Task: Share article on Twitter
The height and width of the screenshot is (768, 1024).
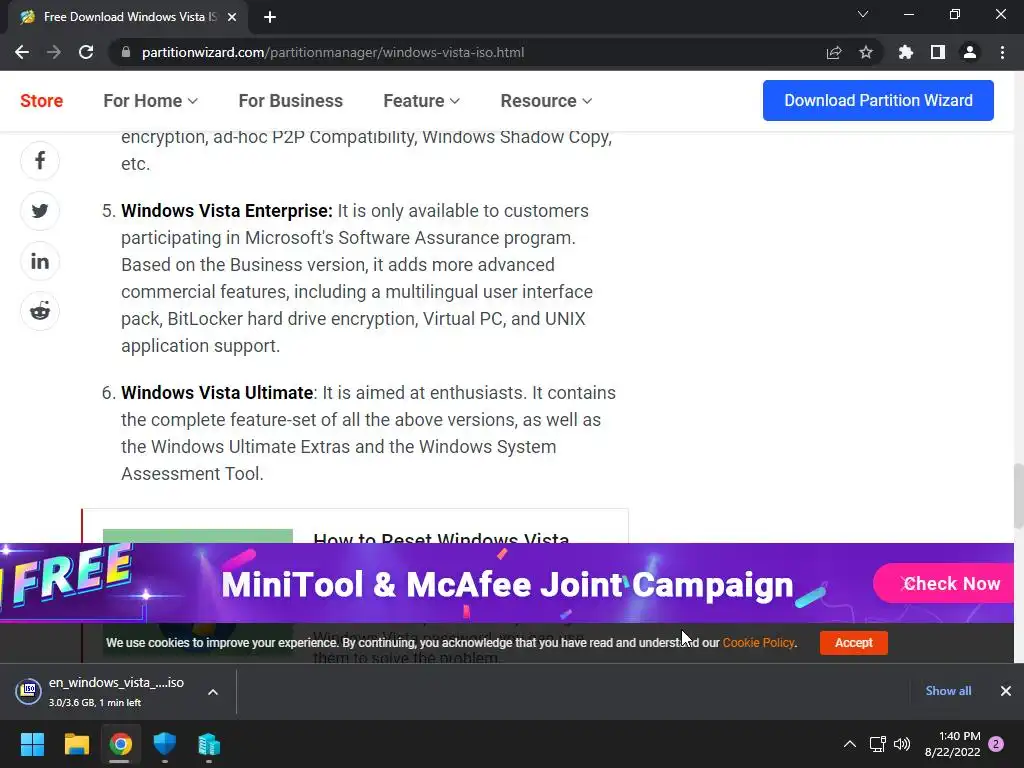Action: click(40, 211)
